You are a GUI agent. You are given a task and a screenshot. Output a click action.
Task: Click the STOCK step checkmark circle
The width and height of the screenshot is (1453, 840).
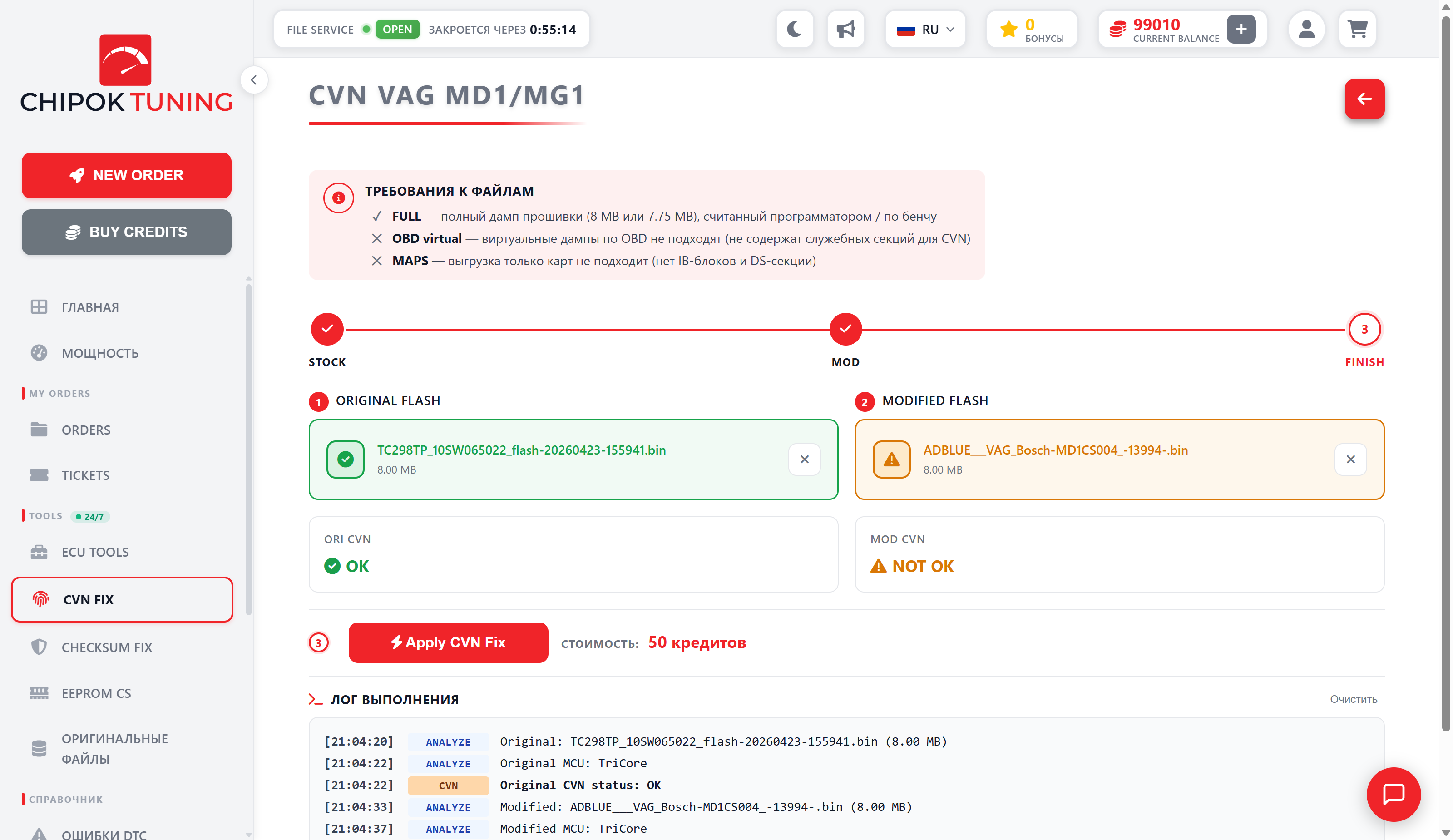coord(327,329)
